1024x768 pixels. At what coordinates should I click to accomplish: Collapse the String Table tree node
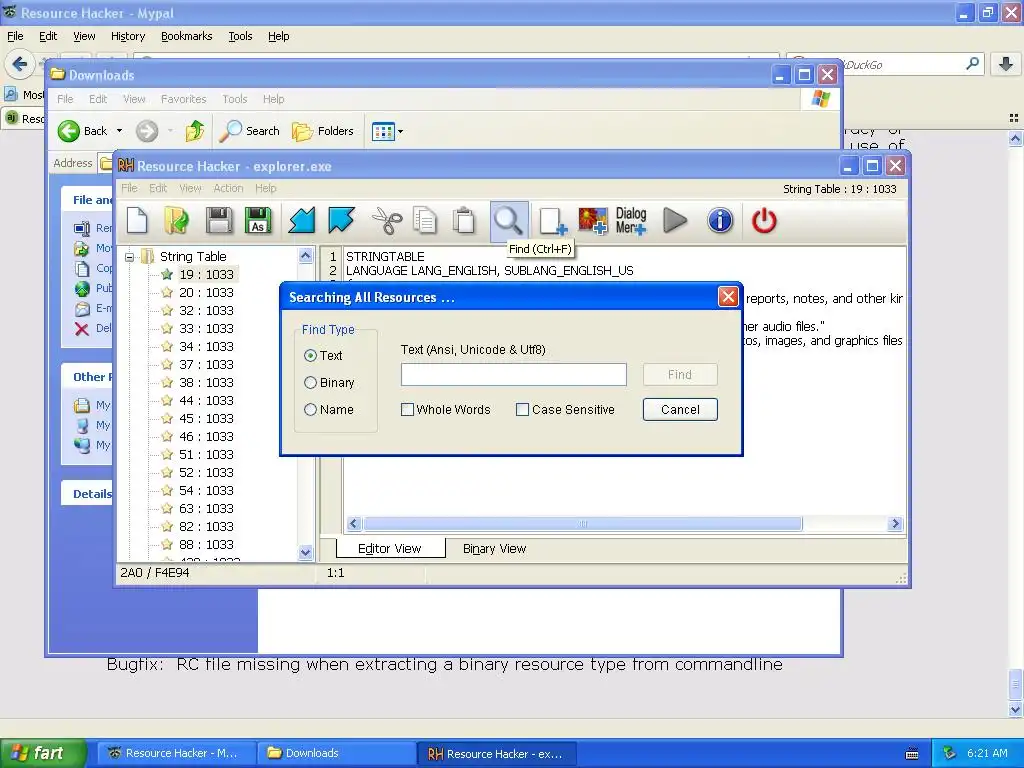[x=129, y=257]
